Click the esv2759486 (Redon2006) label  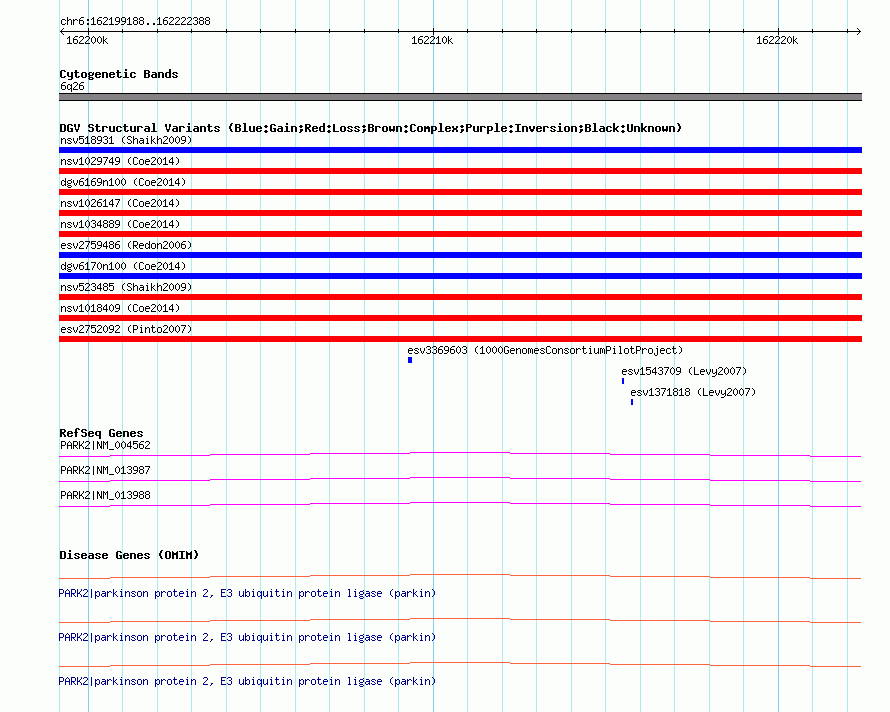pos(126,245)
